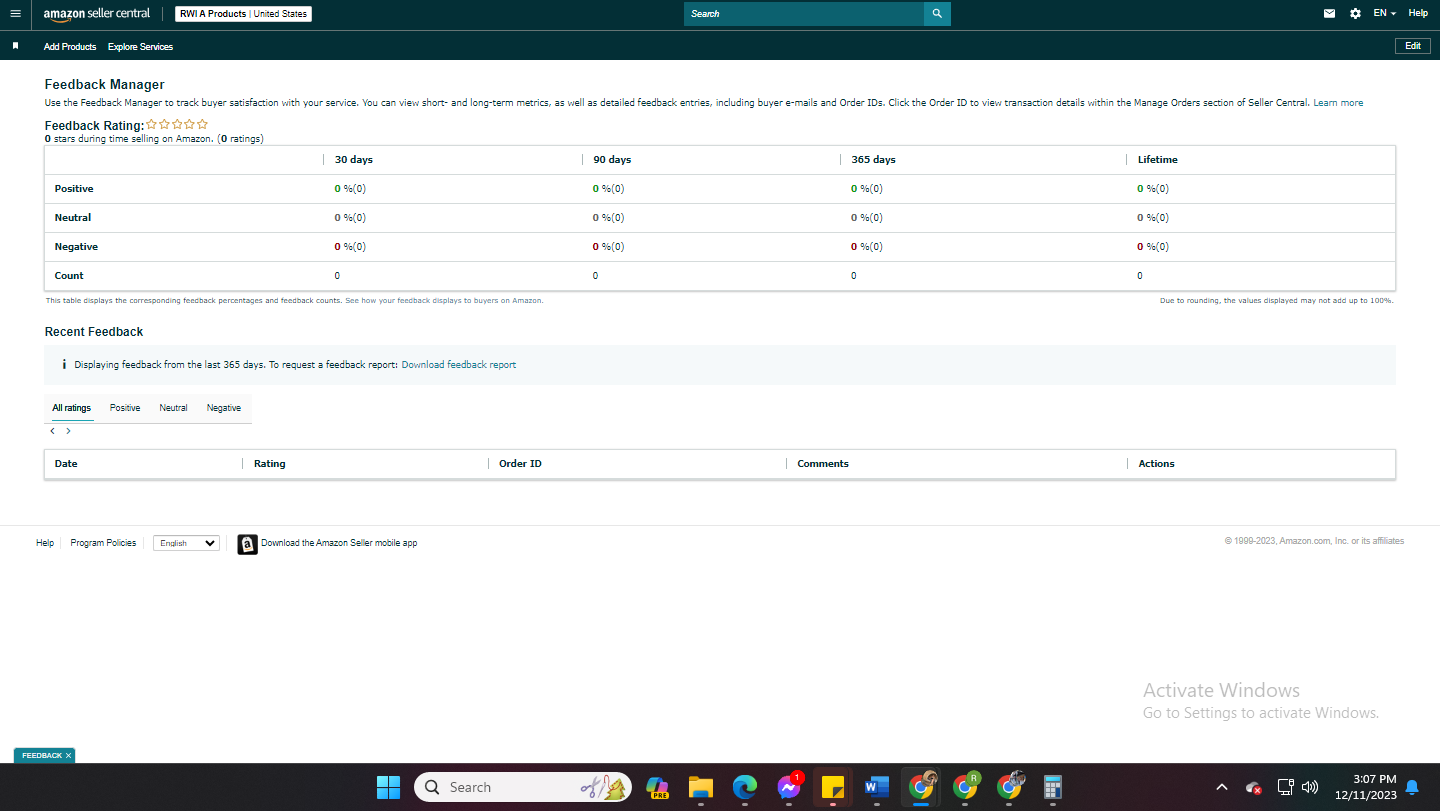Launch Microsoft Edge from the taskbar
The image size is (1440, 811).
click(744, 787)
